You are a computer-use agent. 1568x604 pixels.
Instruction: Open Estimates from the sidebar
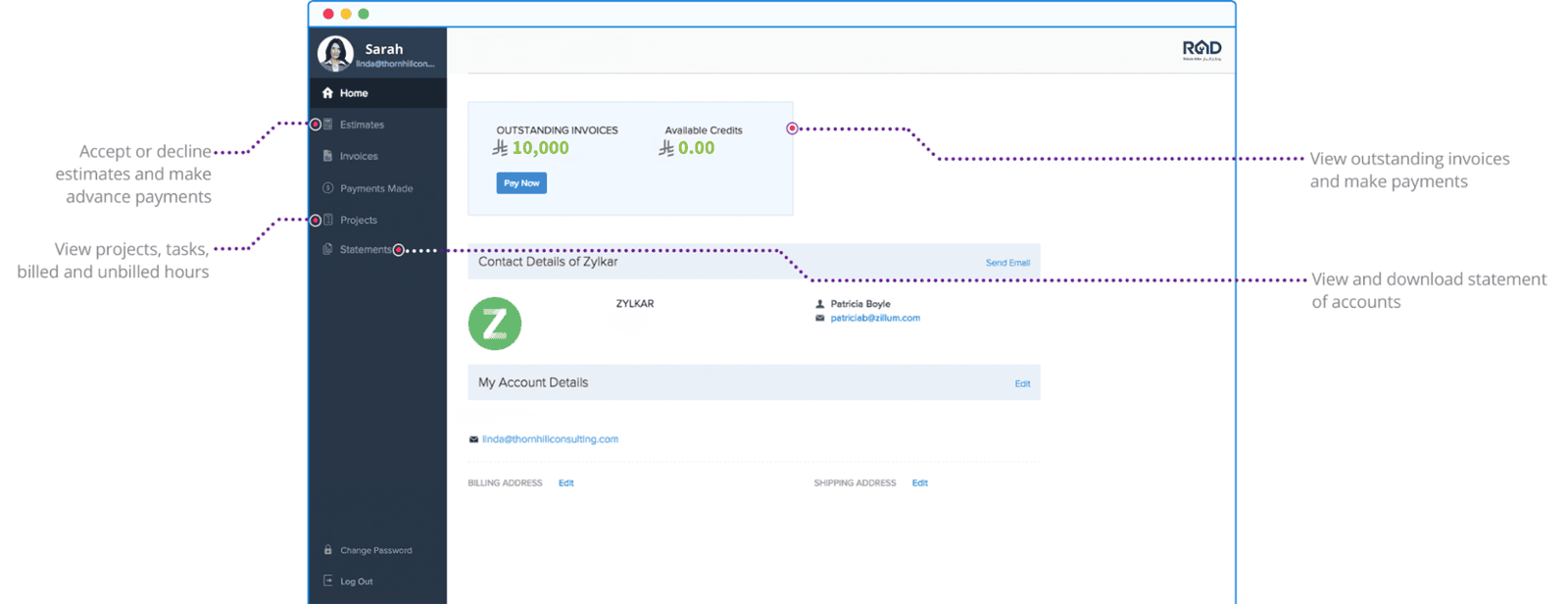point(362,125)
